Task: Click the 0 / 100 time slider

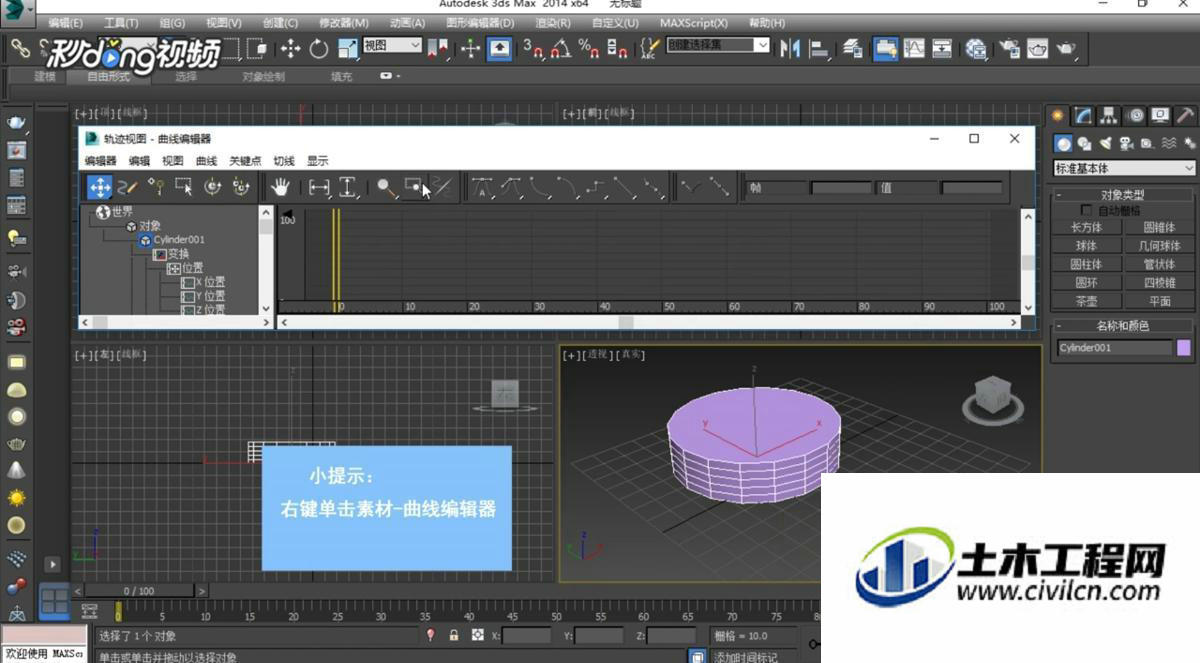Action: (x=139, y=591)
